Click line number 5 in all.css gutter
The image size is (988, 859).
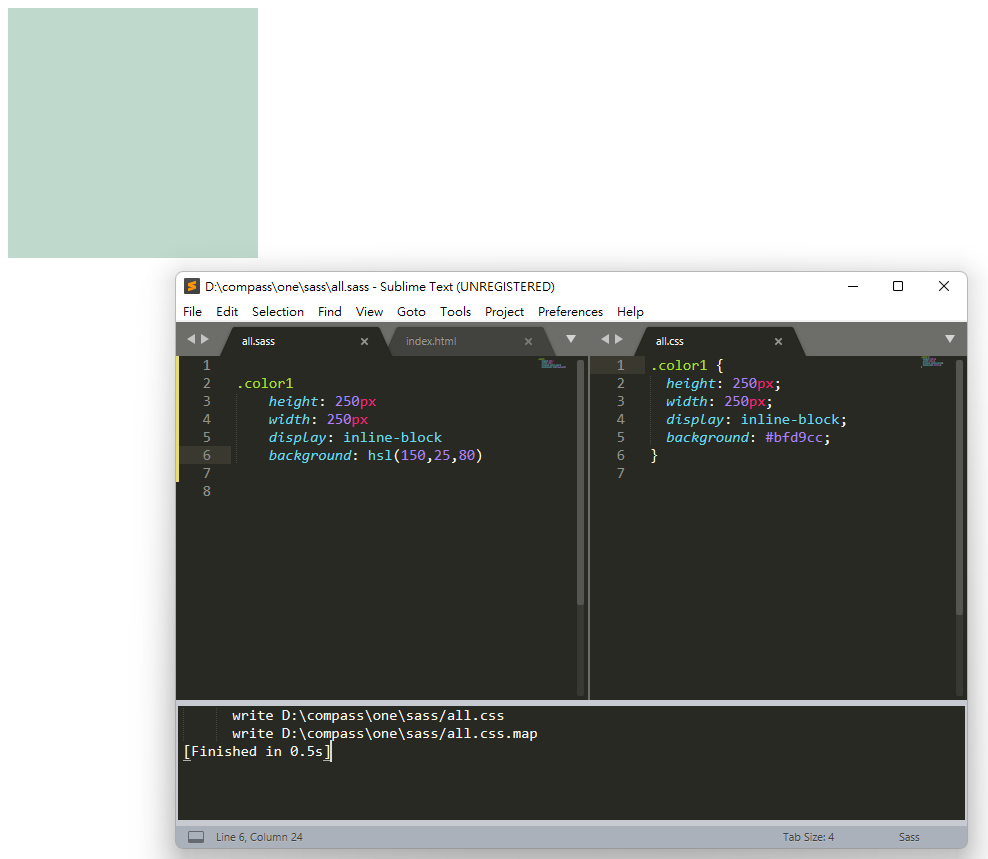[x=621, y=437]
